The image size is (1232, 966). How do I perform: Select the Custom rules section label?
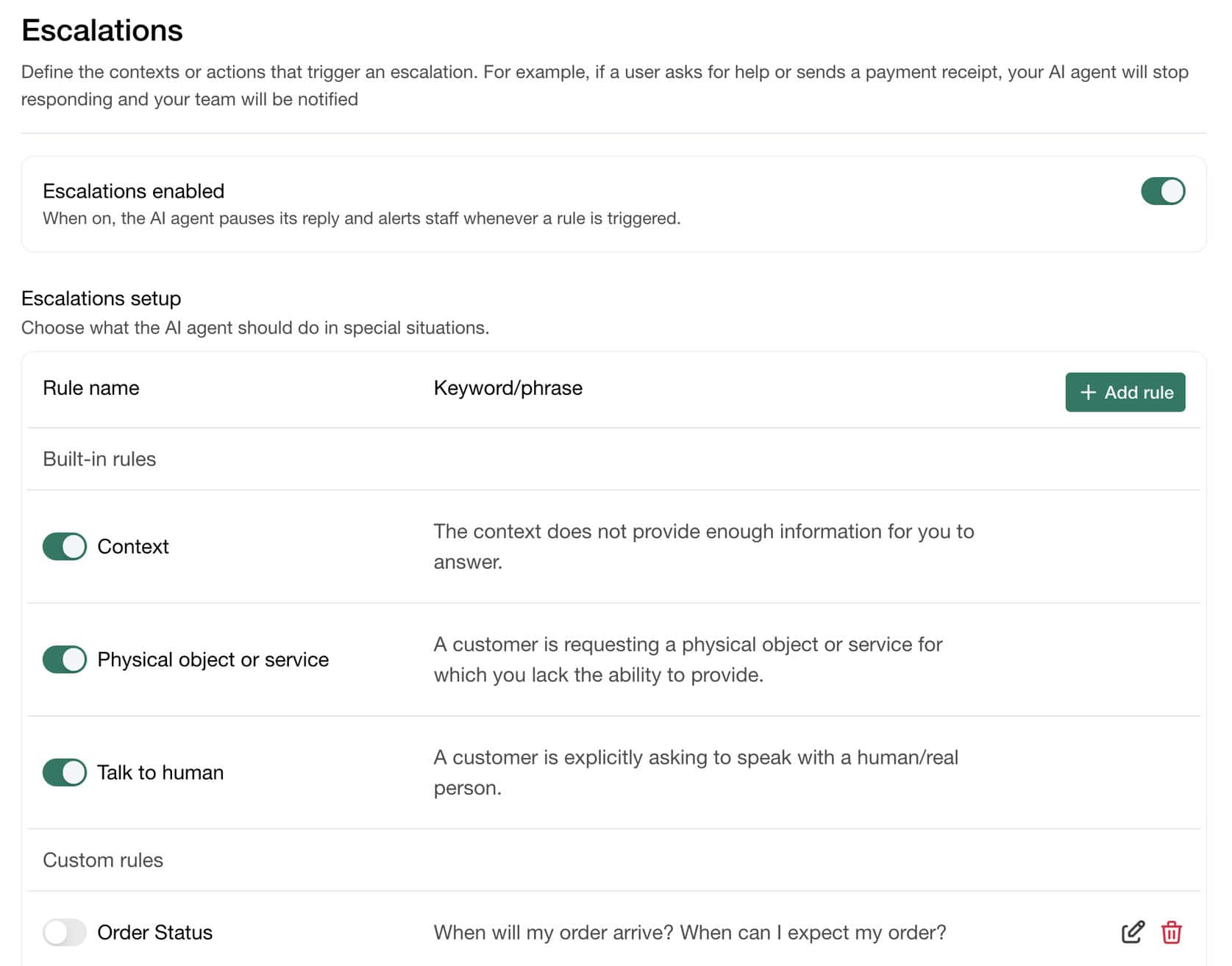click(x=103, y=860)
